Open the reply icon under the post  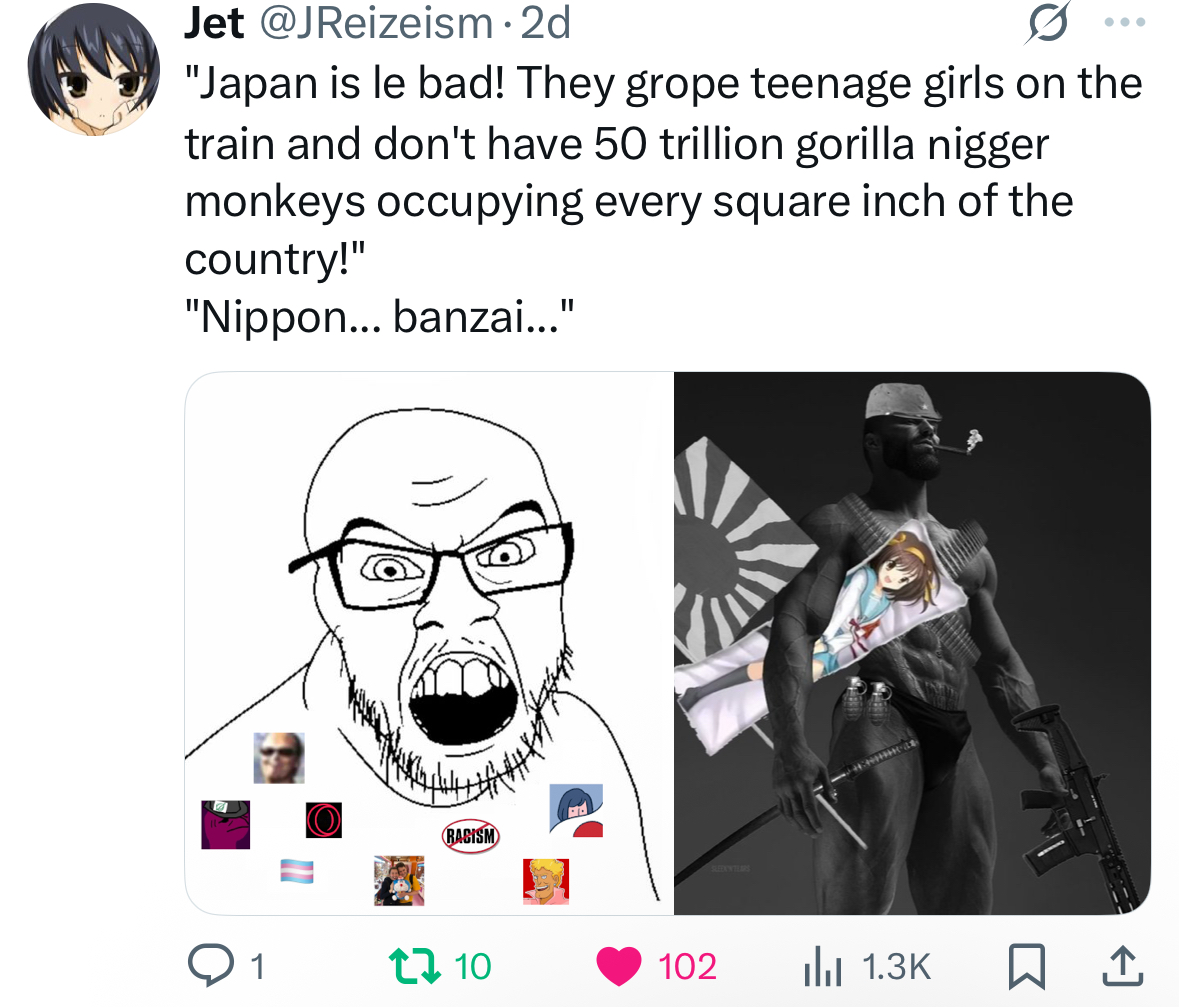(211, 965)
